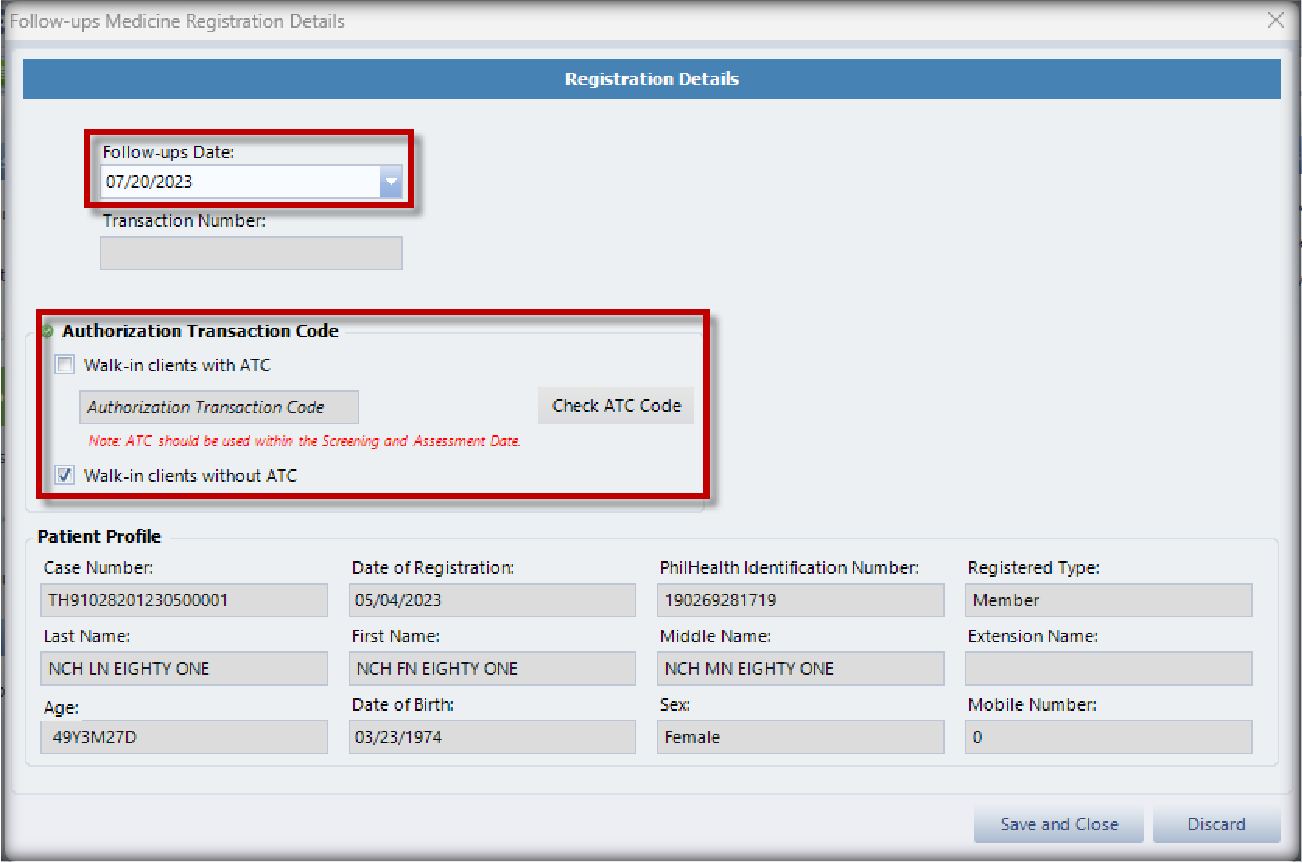This screenshot has width=1302, height=863.
Task: Enable Walk-in clients with ATC checkbox
Action: (66, 365)
